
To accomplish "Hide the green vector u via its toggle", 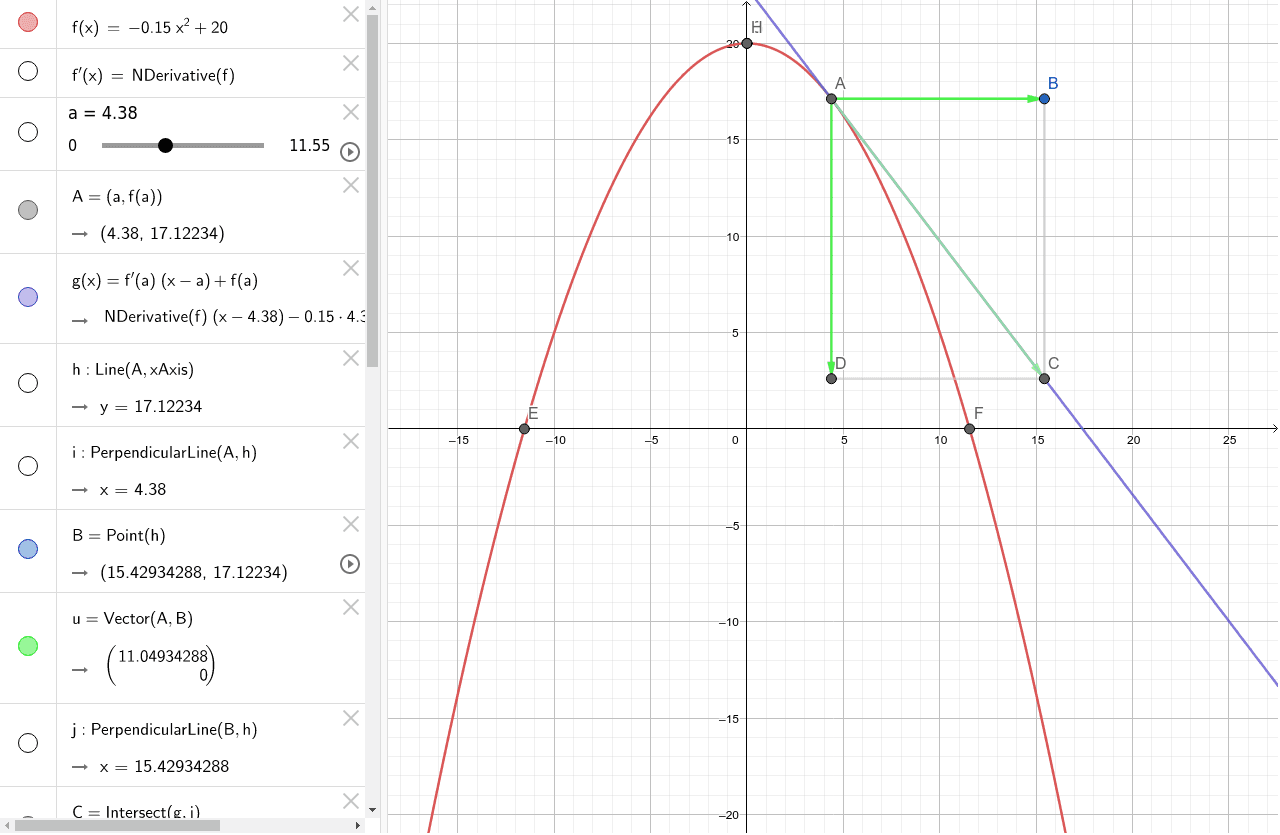I will 27,646.
